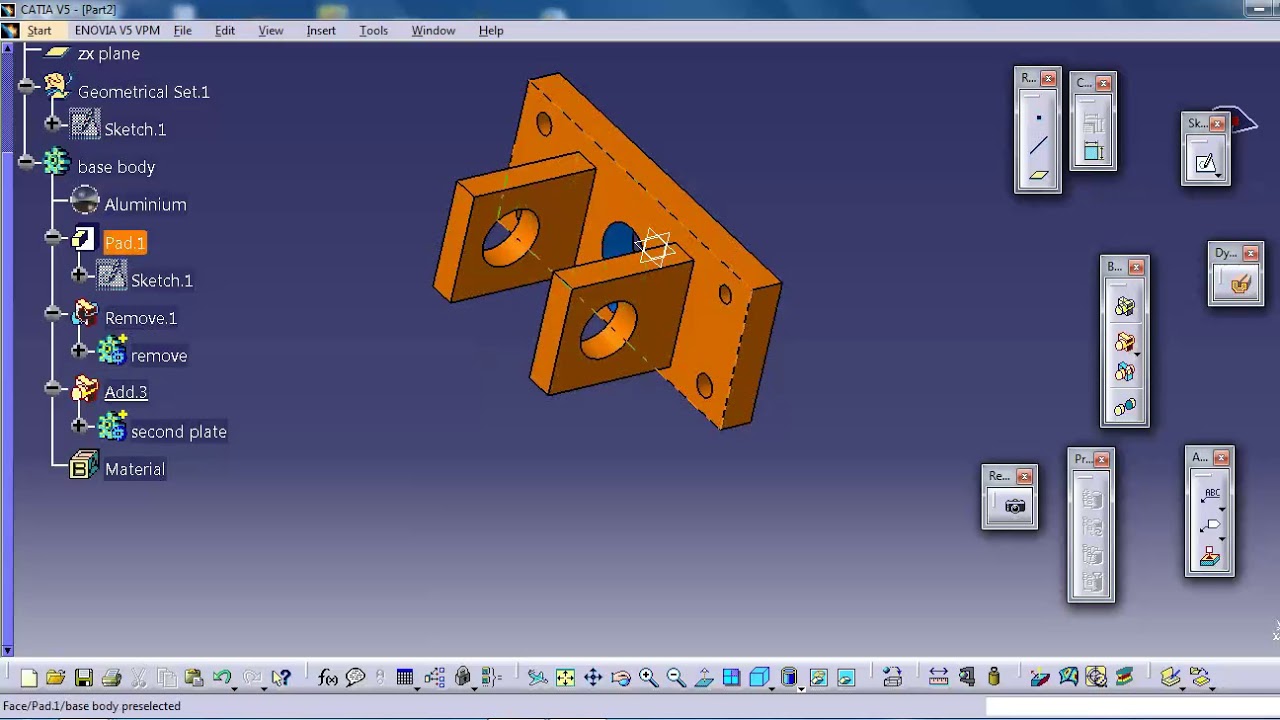Undo the last action
1280x720 pixels.
[222, 678]
